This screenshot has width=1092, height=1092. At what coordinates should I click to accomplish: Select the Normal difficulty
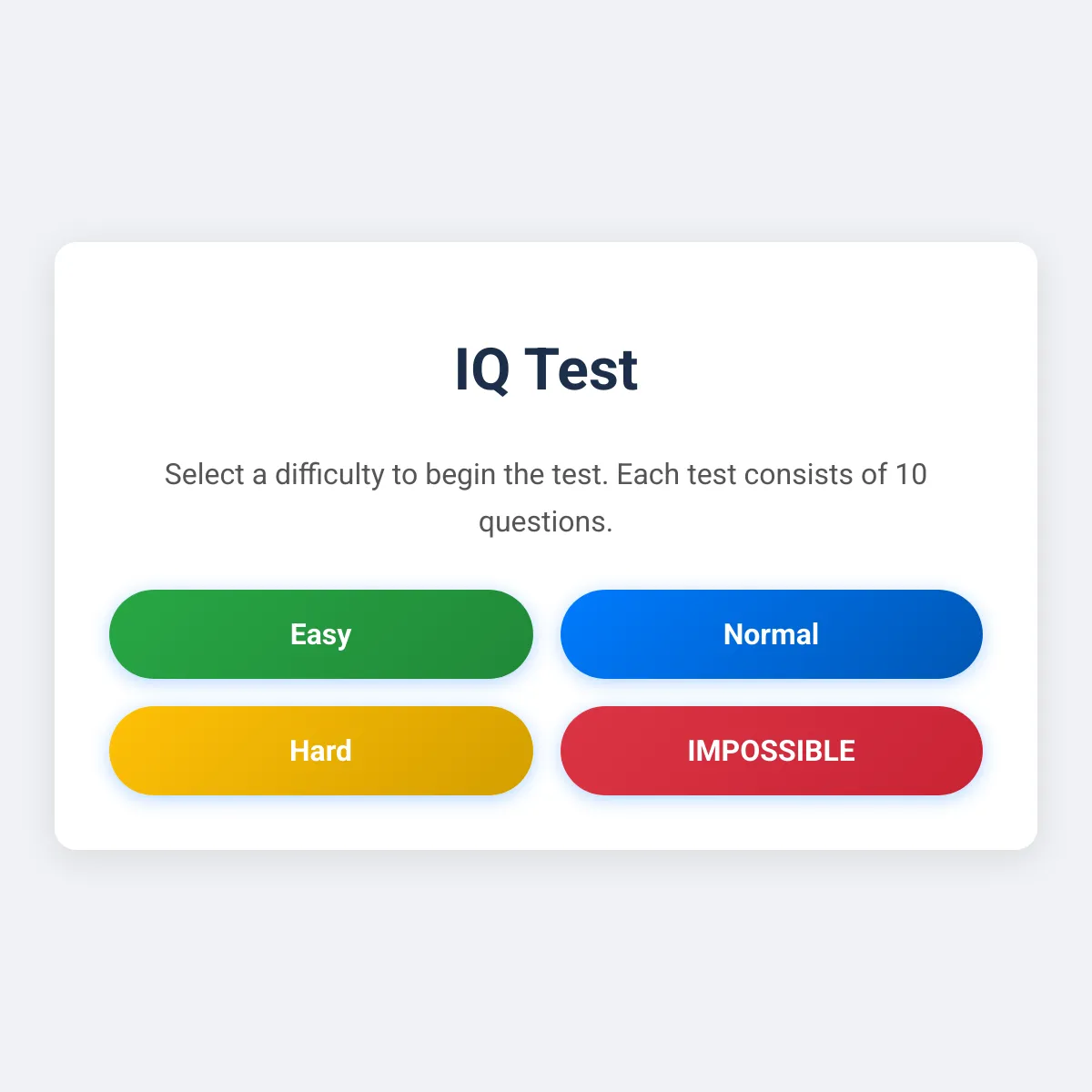(771, 634)
